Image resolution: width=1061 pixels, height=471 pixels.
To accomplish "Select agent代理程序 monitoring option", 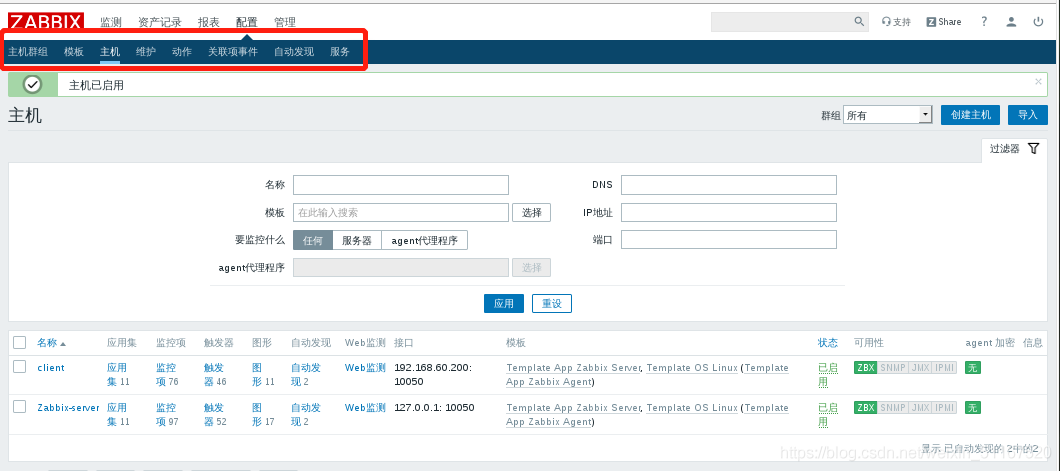I will [x=424, y=240].
